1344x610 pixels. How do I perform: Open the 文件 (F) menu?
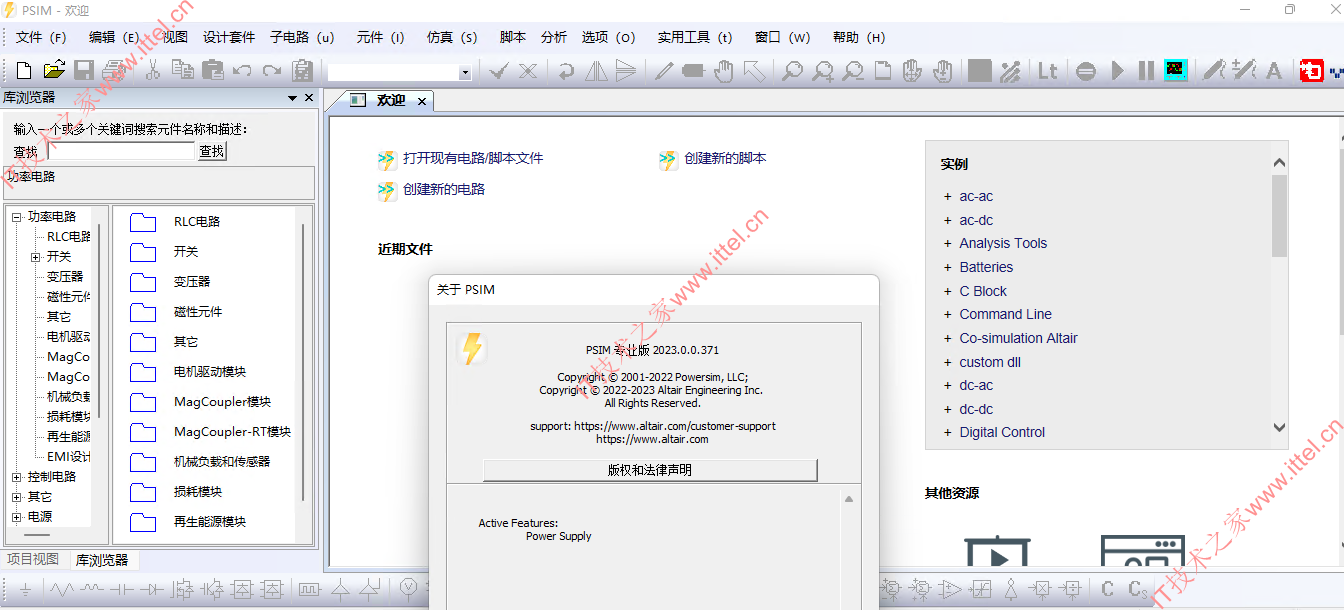pos(41,37)
